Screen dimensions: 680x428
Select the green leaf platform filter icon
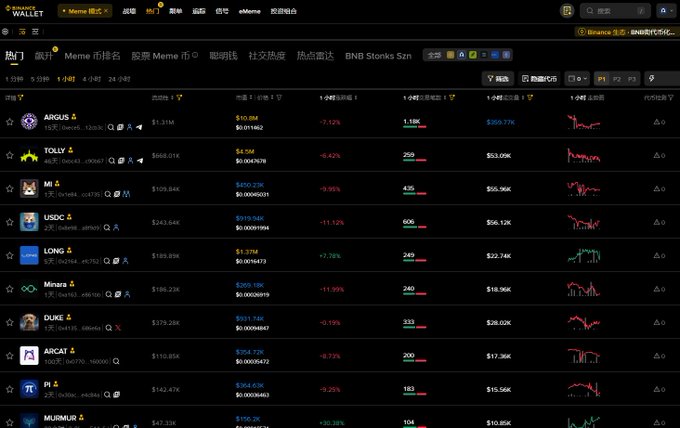473,55
